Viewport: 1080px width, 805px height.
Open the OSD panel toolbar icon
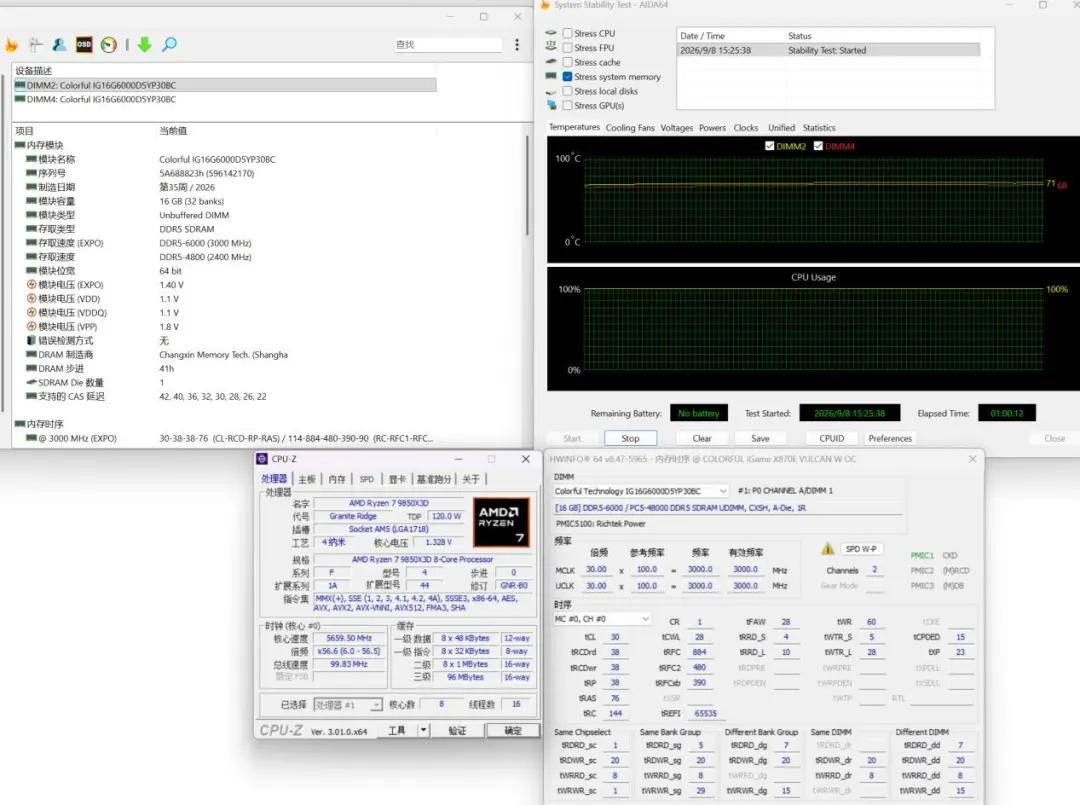[84, 44]
